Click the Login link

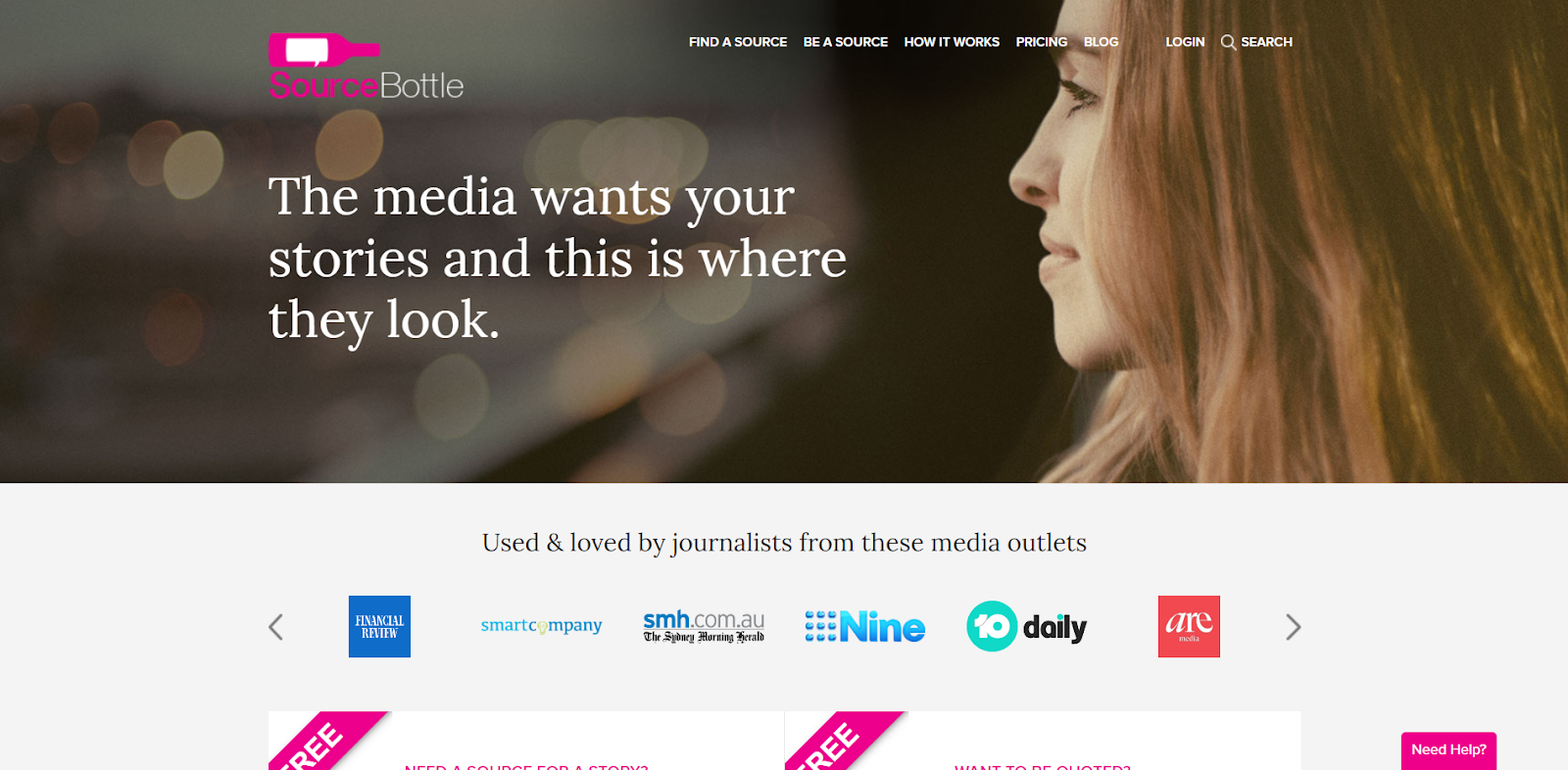(x=1185, y=42)
